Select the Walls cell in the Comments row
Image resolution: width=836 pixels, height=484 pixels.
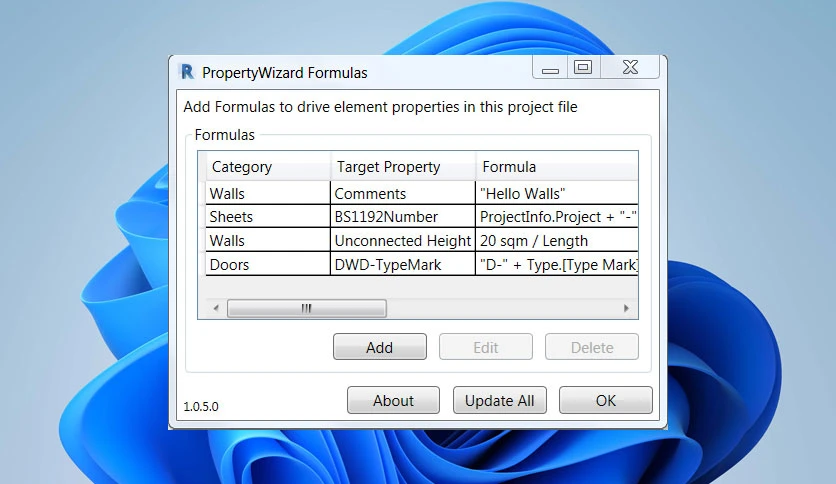[268, 193]
